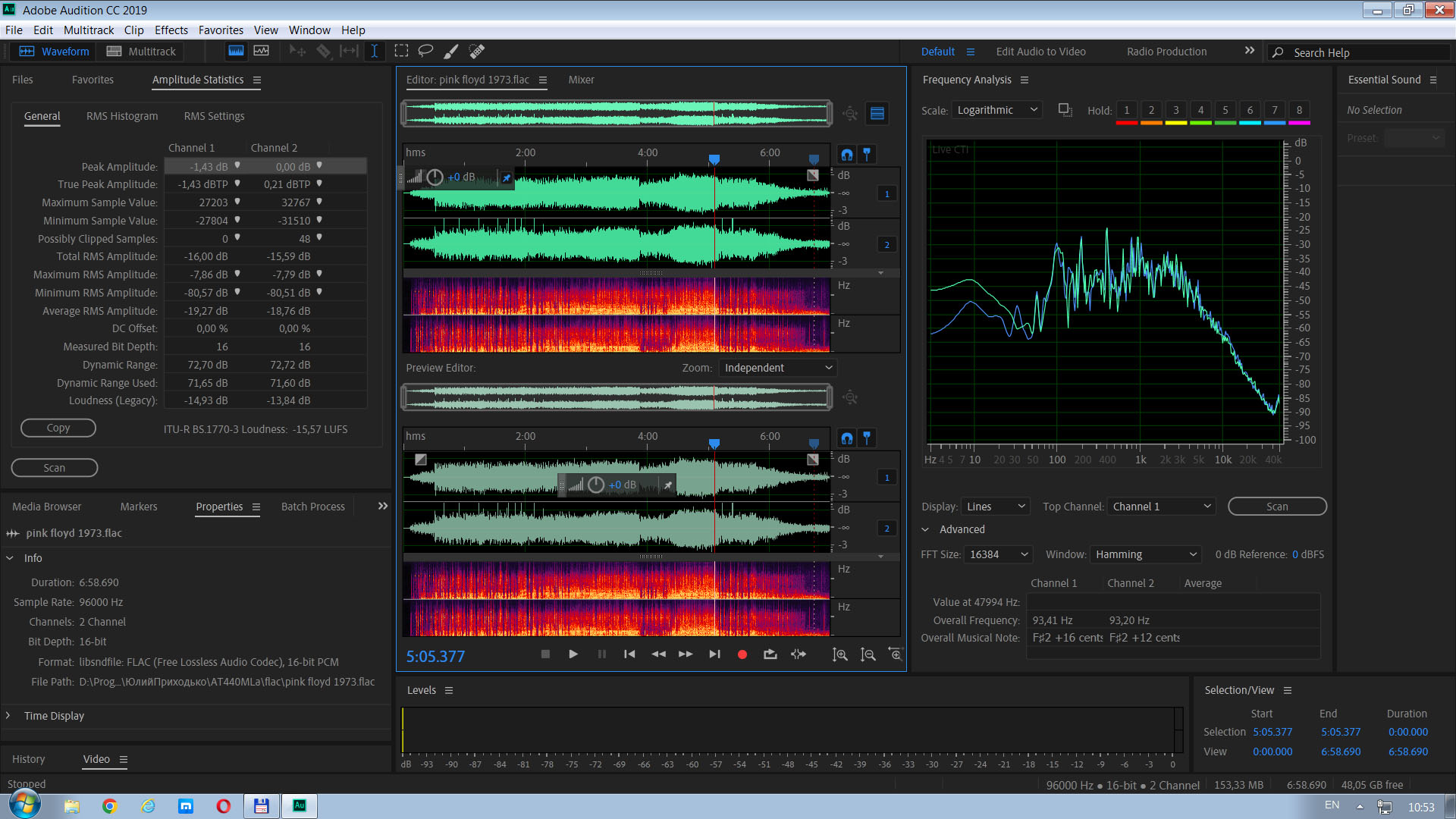Click Zoom In Amplitude icon
The height and width of the screenshot is (819, 1456).
(839, 654)
